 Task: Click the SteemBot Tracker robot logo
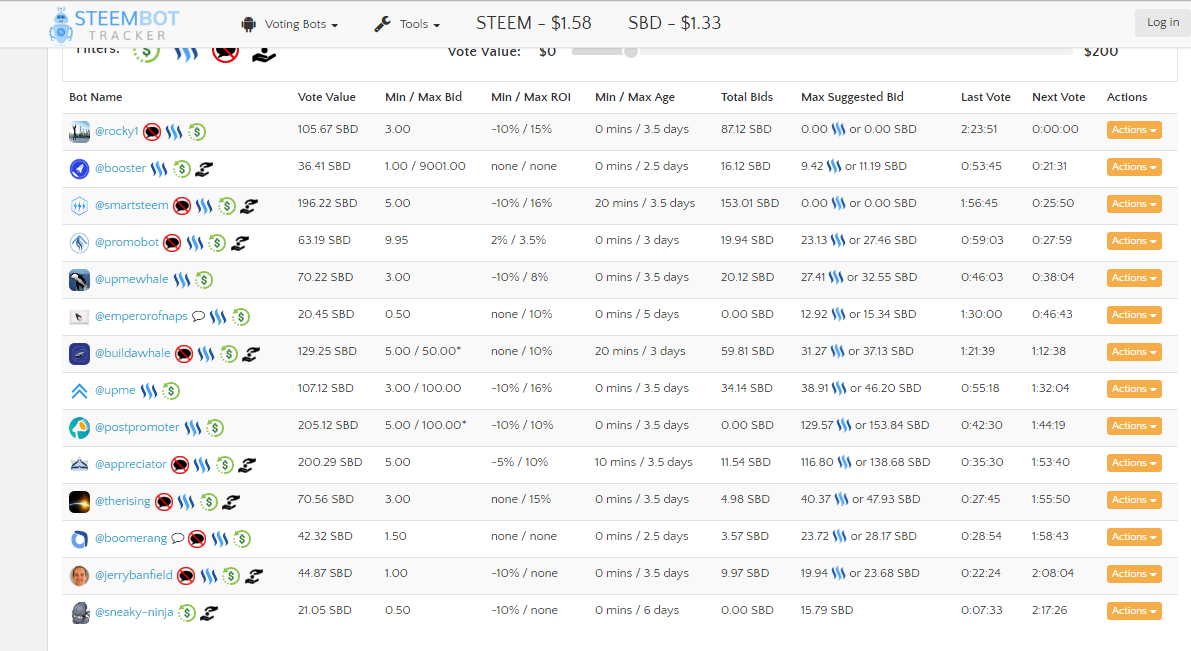click(61, 25)
